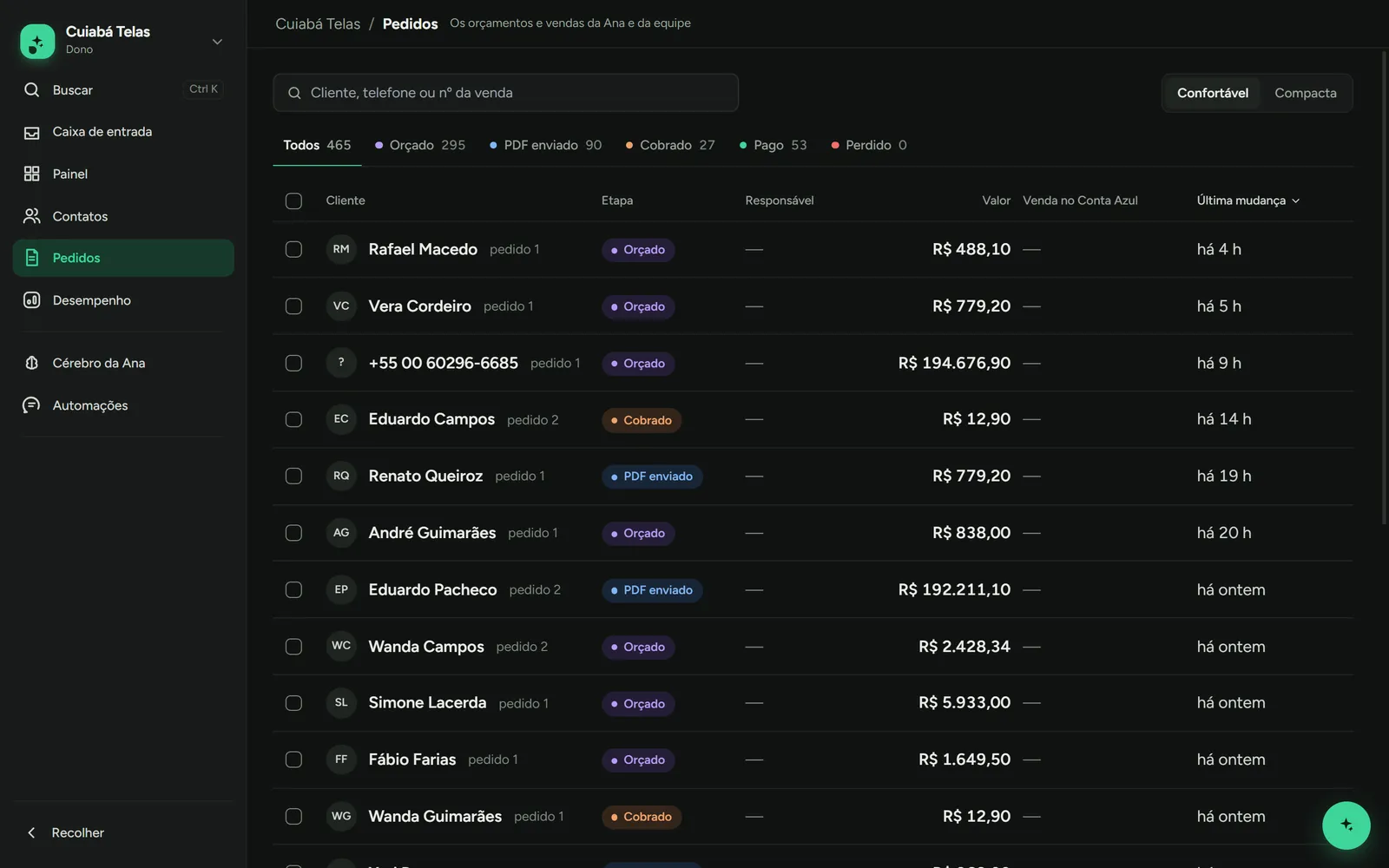Click the Cuiabá Telas green logo icon
The height and width of the screenshot is (868, 1389).
click(37, 41)
